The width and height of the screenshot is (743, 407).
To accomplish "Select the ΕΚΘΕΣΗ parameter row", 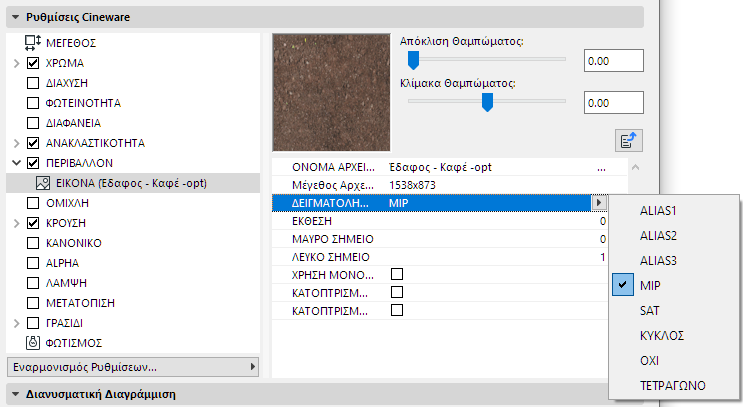I will click(x=439, y=221).
